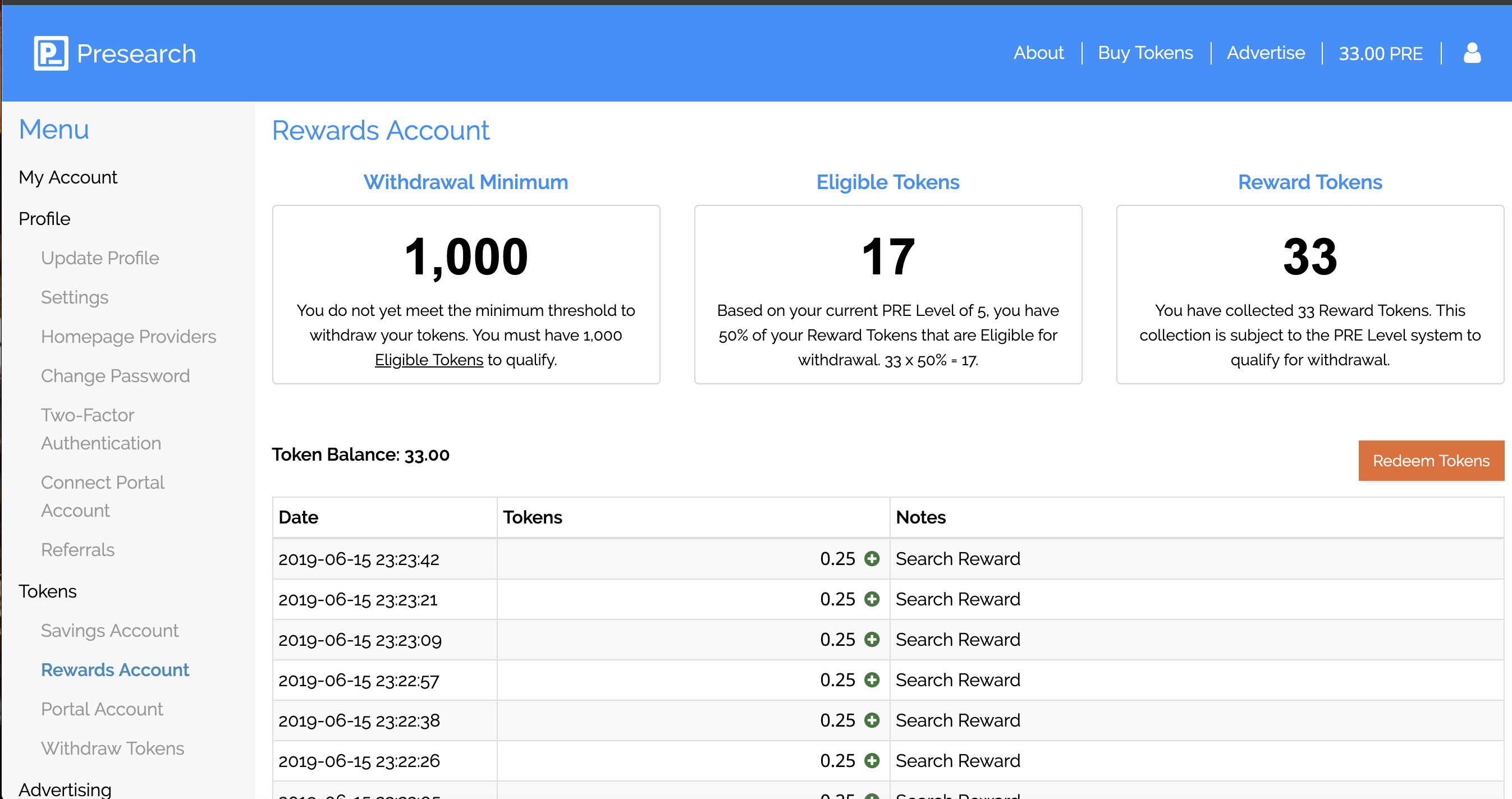Select Withdraw Tokens in the sidebar
Viewport: 1512px width, 799px height.
113,749
